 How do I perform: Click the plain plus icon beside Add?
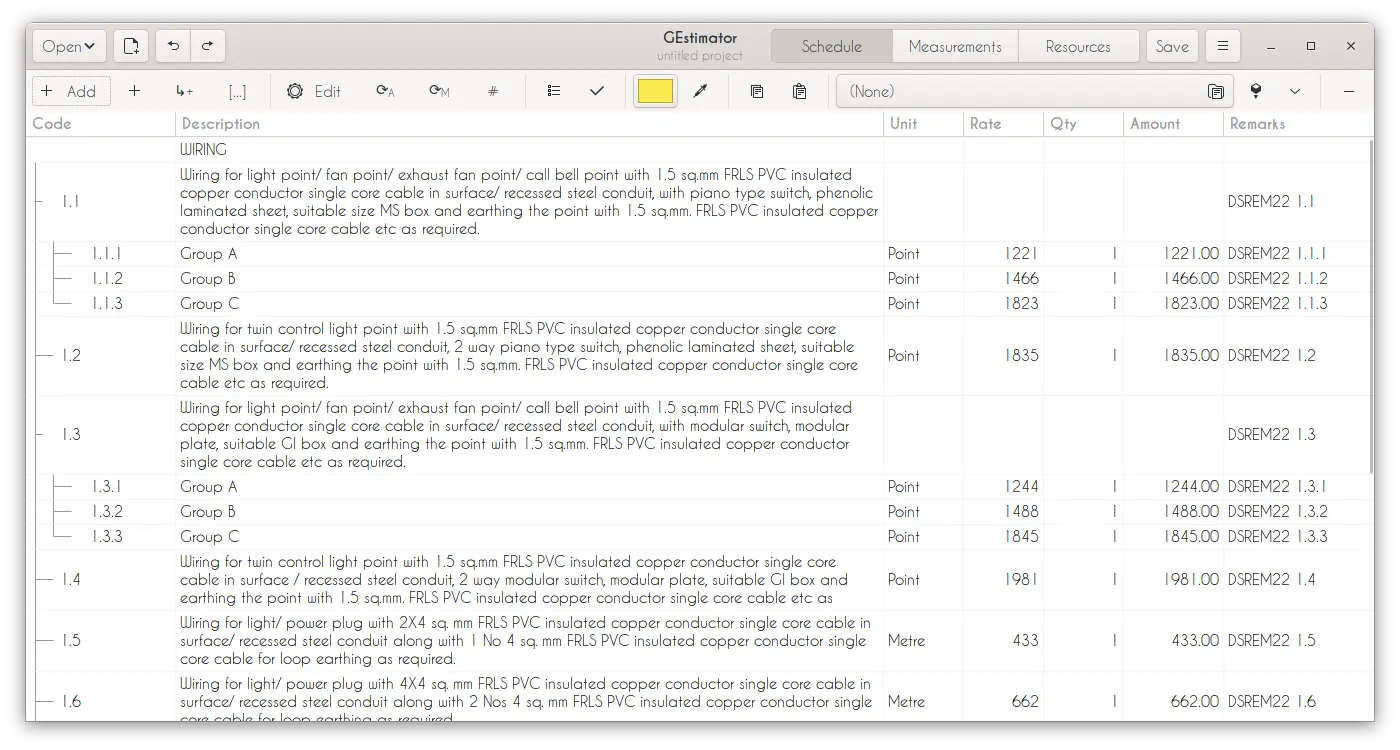click(x=135, y=91)
